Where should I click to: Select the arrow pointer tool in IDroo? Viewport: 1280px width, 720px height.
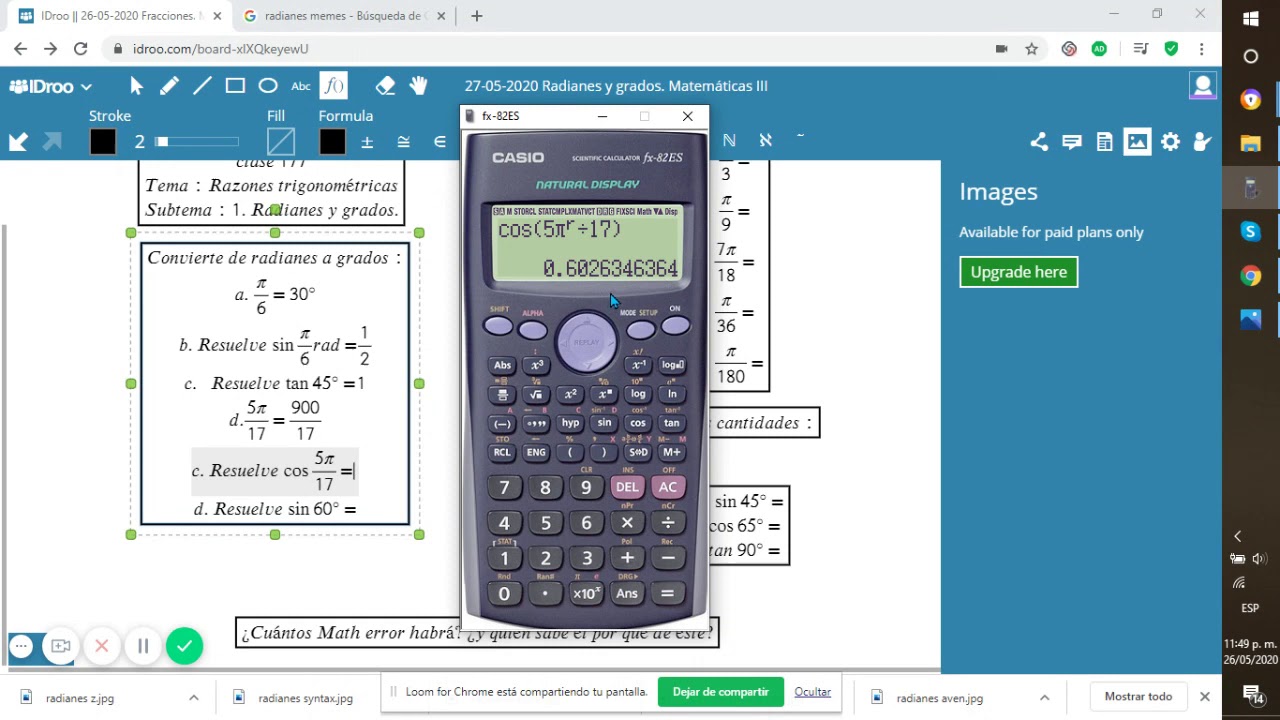tap(137, 86)
